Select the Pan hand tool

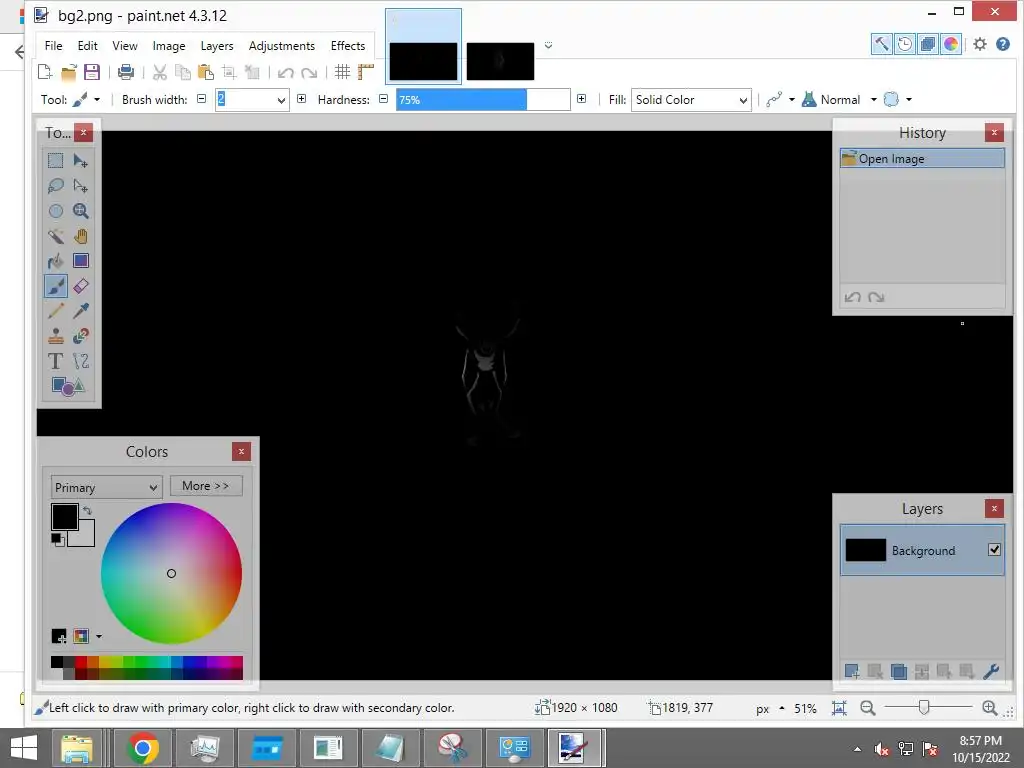click(x=81, y=236)
